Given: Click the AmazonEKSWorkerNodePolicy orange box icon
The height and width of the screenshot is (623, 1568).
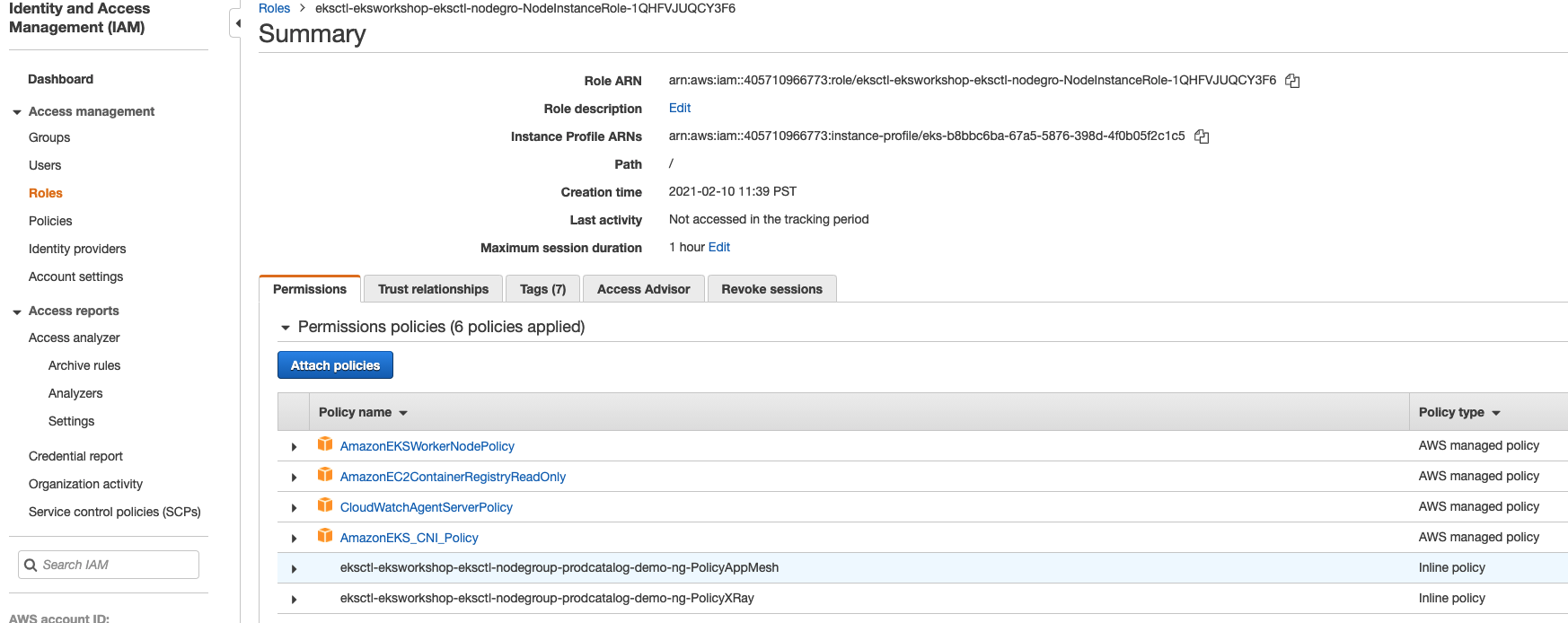Looking at the screenshot, I should click(x=325, y=444).
